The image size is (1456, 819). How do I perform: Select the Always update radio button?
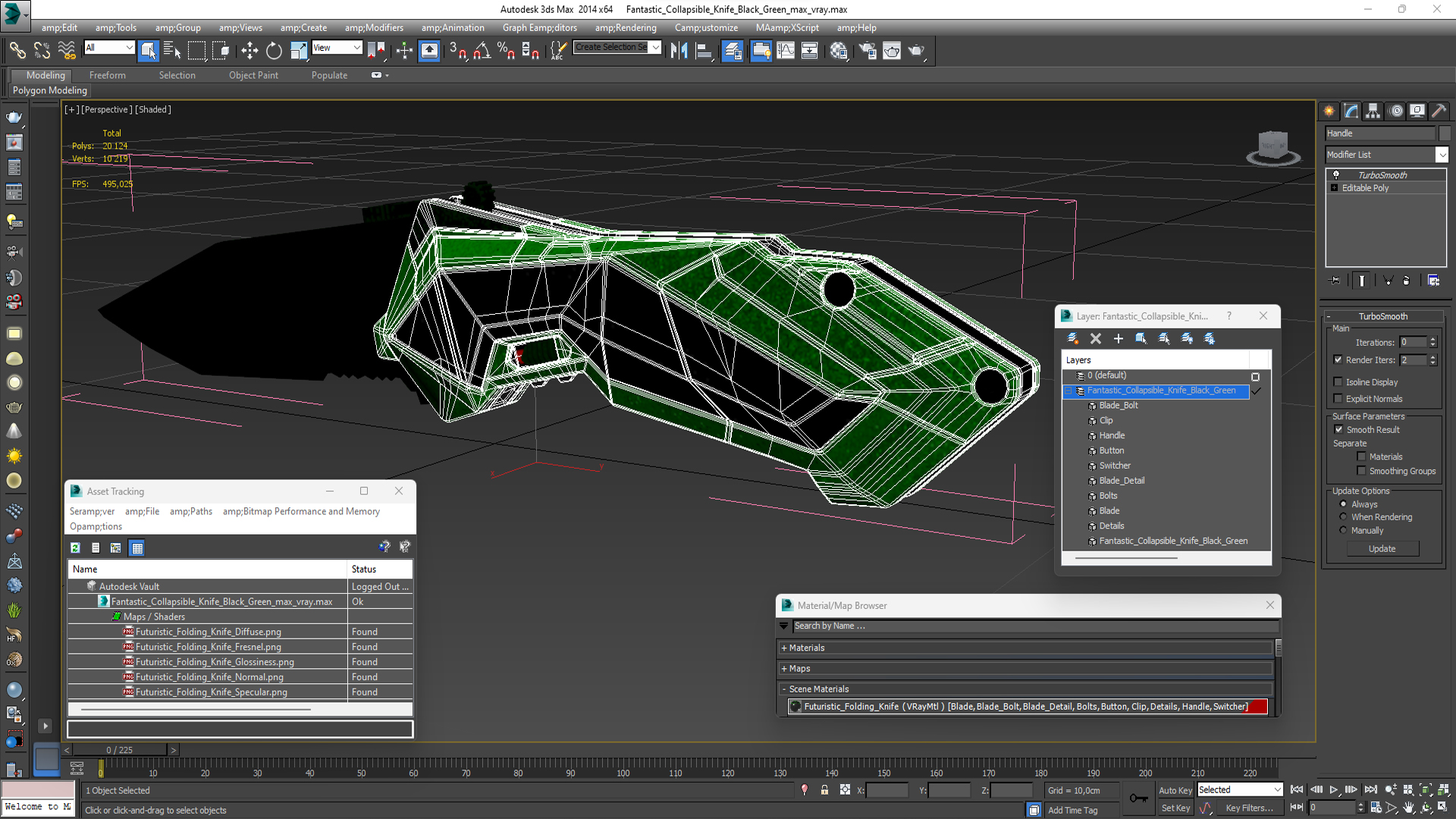pyautogui.click(x=1343, y=504)
